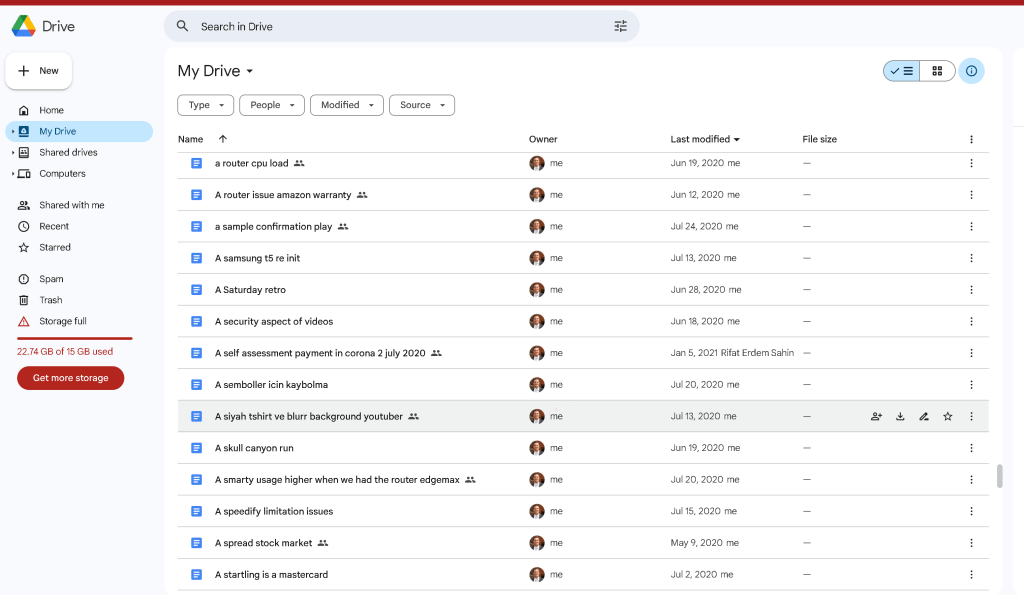Expand My Drive tree in sidebar

tap(12, 131)
